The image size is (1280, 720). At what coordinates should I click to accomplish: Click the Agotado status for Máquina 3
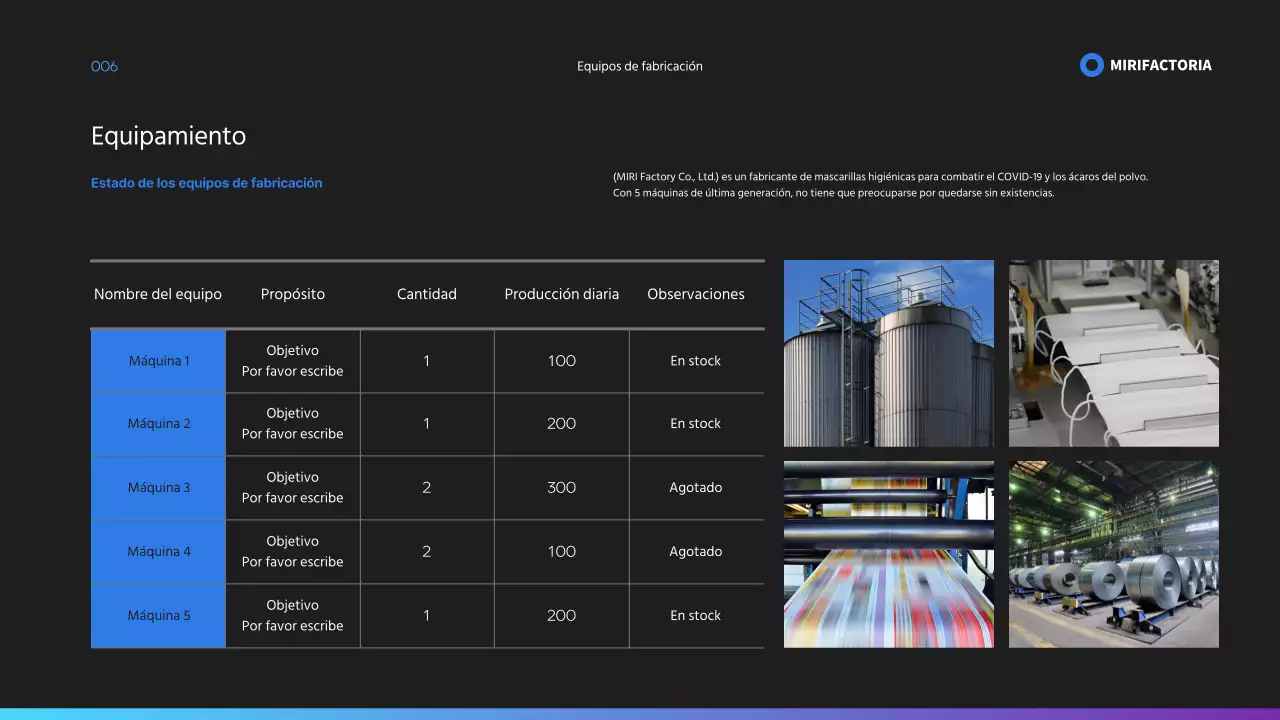pyautogui.click(x=696, y=487)
